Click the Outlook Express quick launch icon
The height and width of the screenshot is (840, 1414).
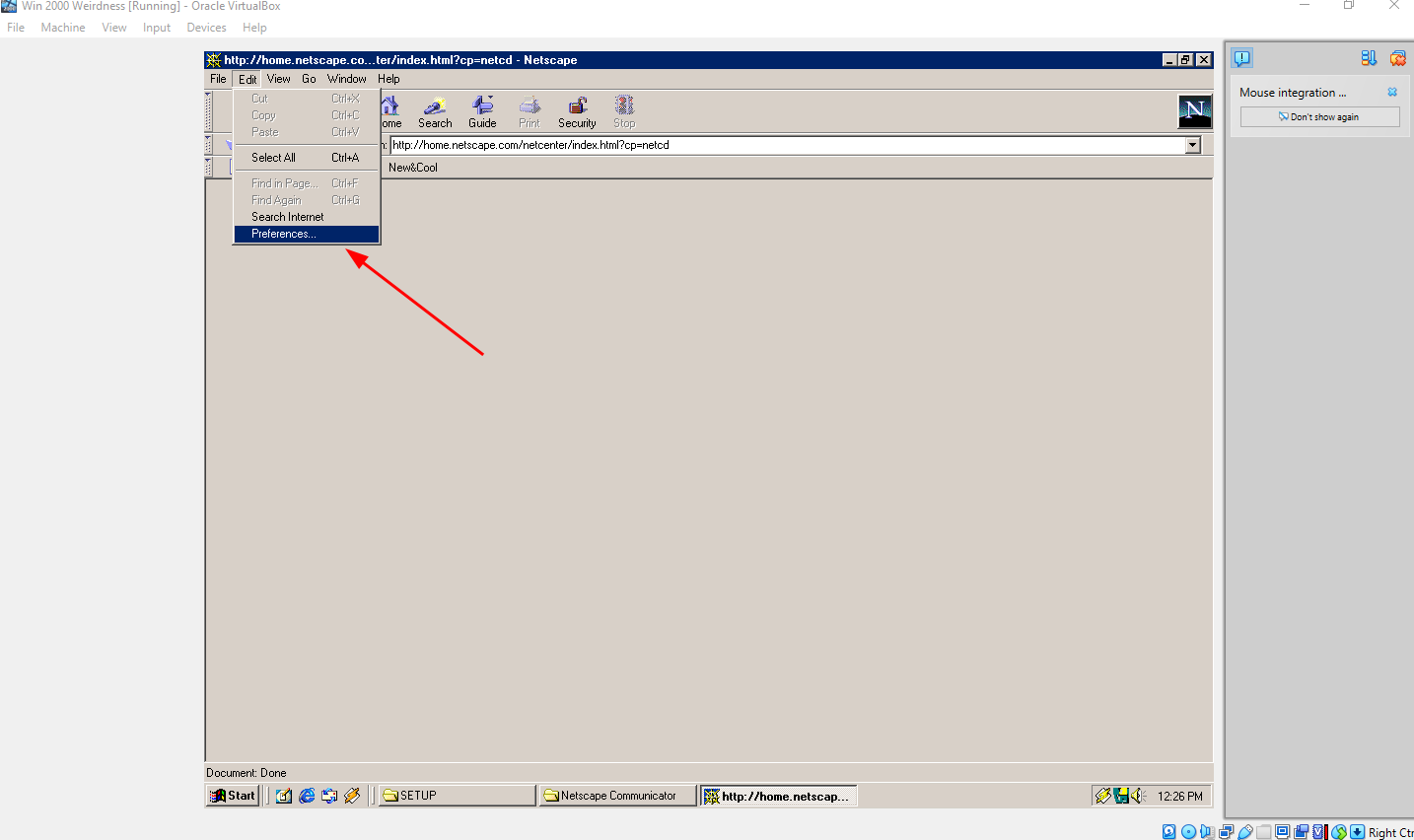click(x=329, y=796)
